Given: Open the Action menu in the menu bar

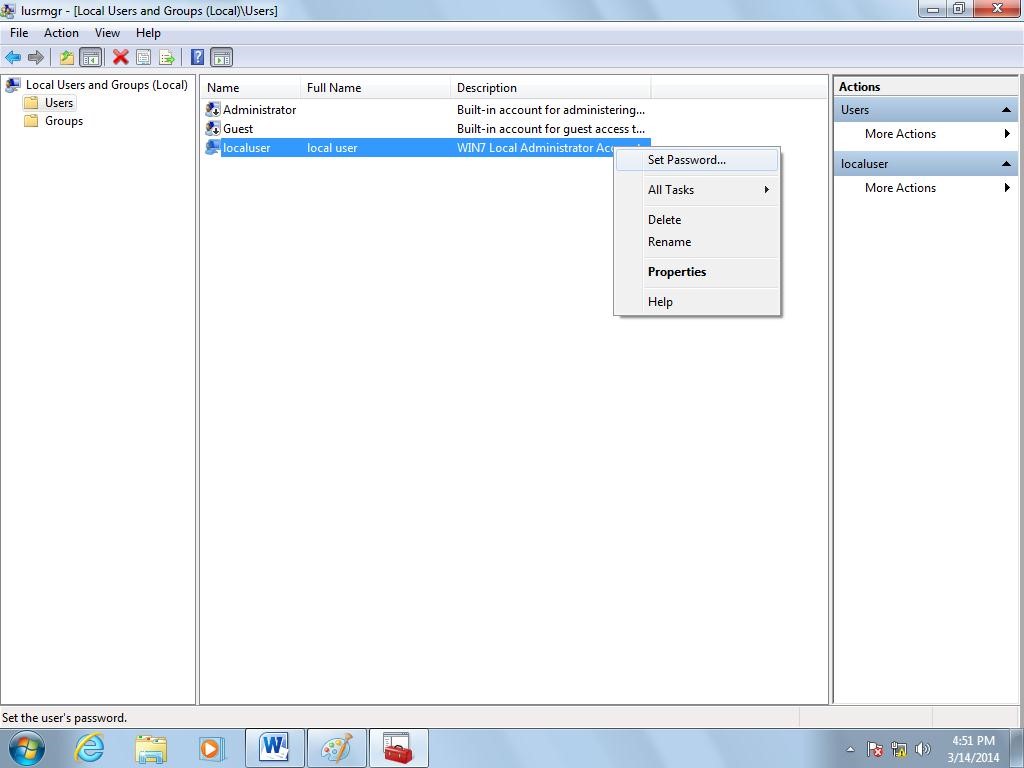Looking at the screenshot, I should click(61, 33).
